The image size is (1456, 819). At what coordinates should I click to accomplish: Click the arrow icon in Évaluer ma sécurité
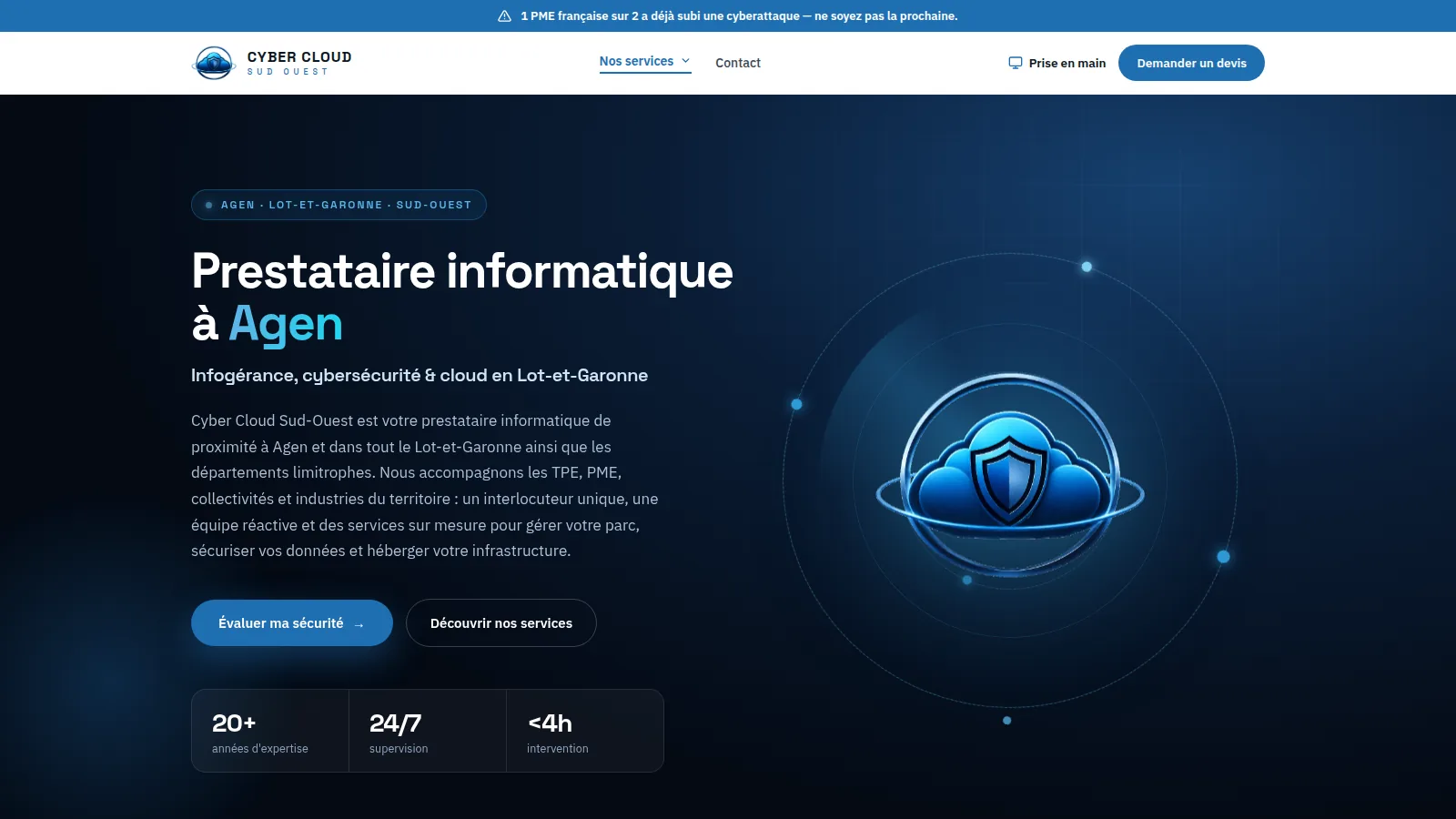(359, 624)
